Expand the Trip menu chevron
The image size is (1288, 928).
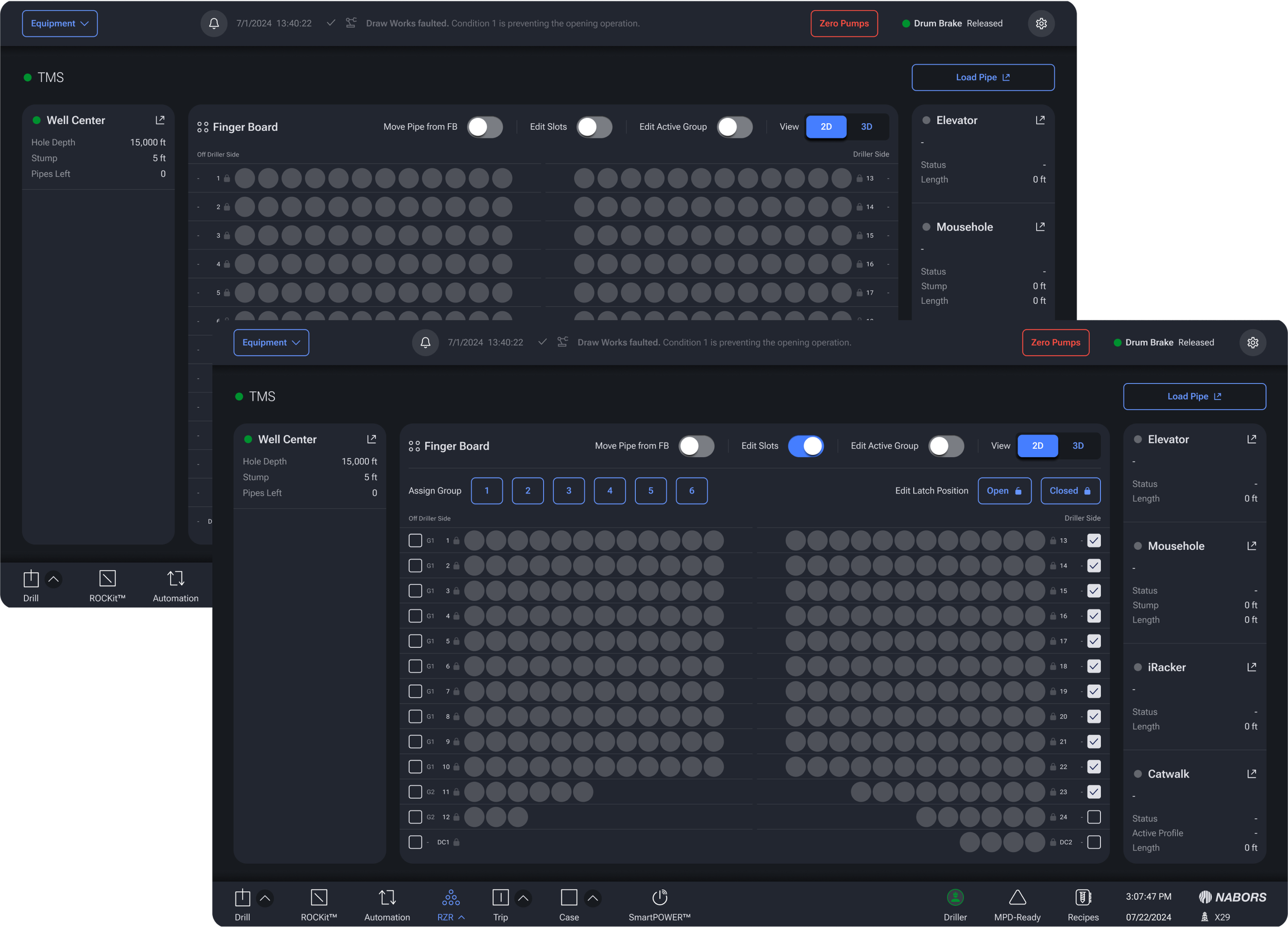[x=523, y=898]
